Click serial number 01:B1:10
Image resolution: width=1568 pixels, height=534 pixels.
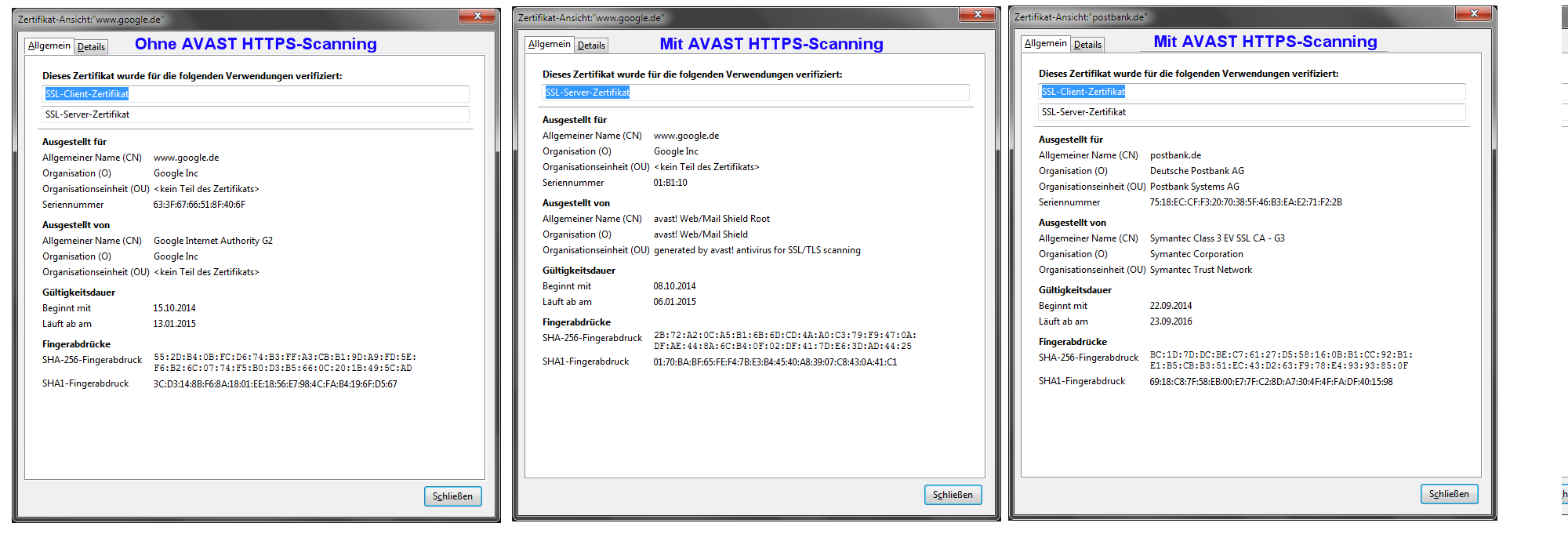pyautogui.click(x=670, y=183)
